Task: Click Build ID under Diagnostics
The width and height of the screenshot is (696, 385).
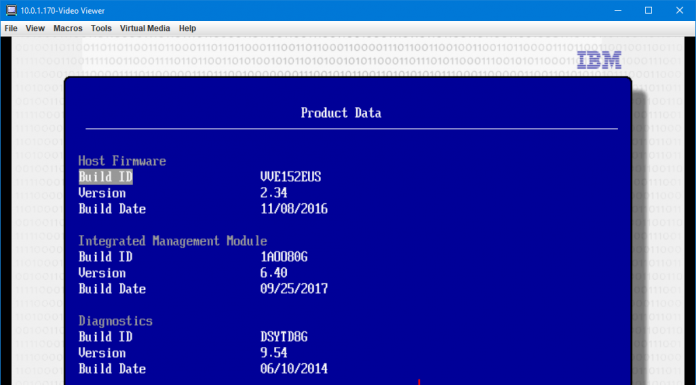Action: click(106, 337)
